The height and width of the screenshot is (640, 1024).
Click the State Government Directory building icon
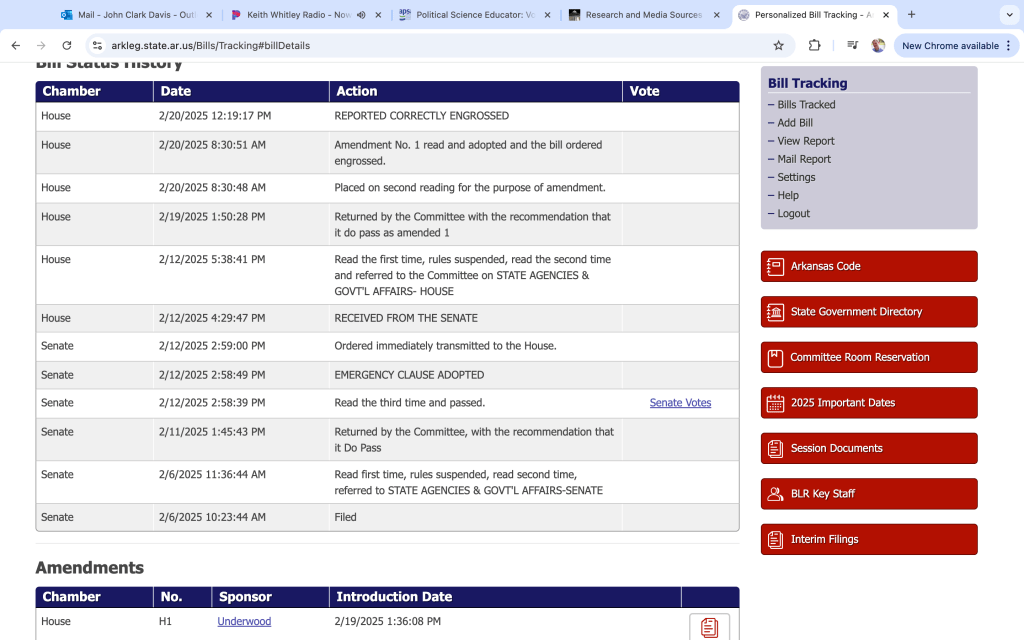775,312
